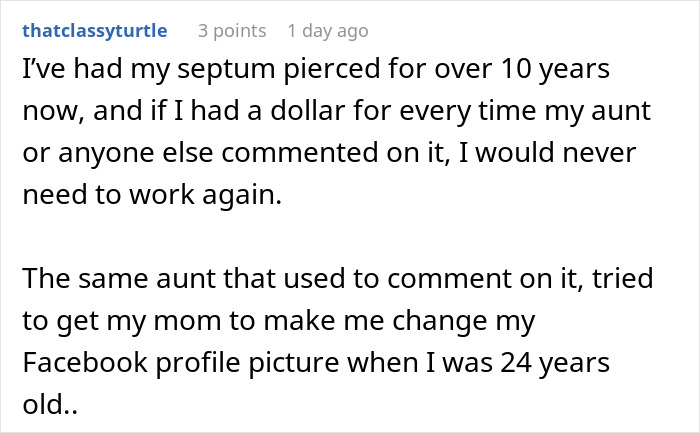Open the thatclassyturtle user profile
The image size is (700, 433).
tap(94, 31)
